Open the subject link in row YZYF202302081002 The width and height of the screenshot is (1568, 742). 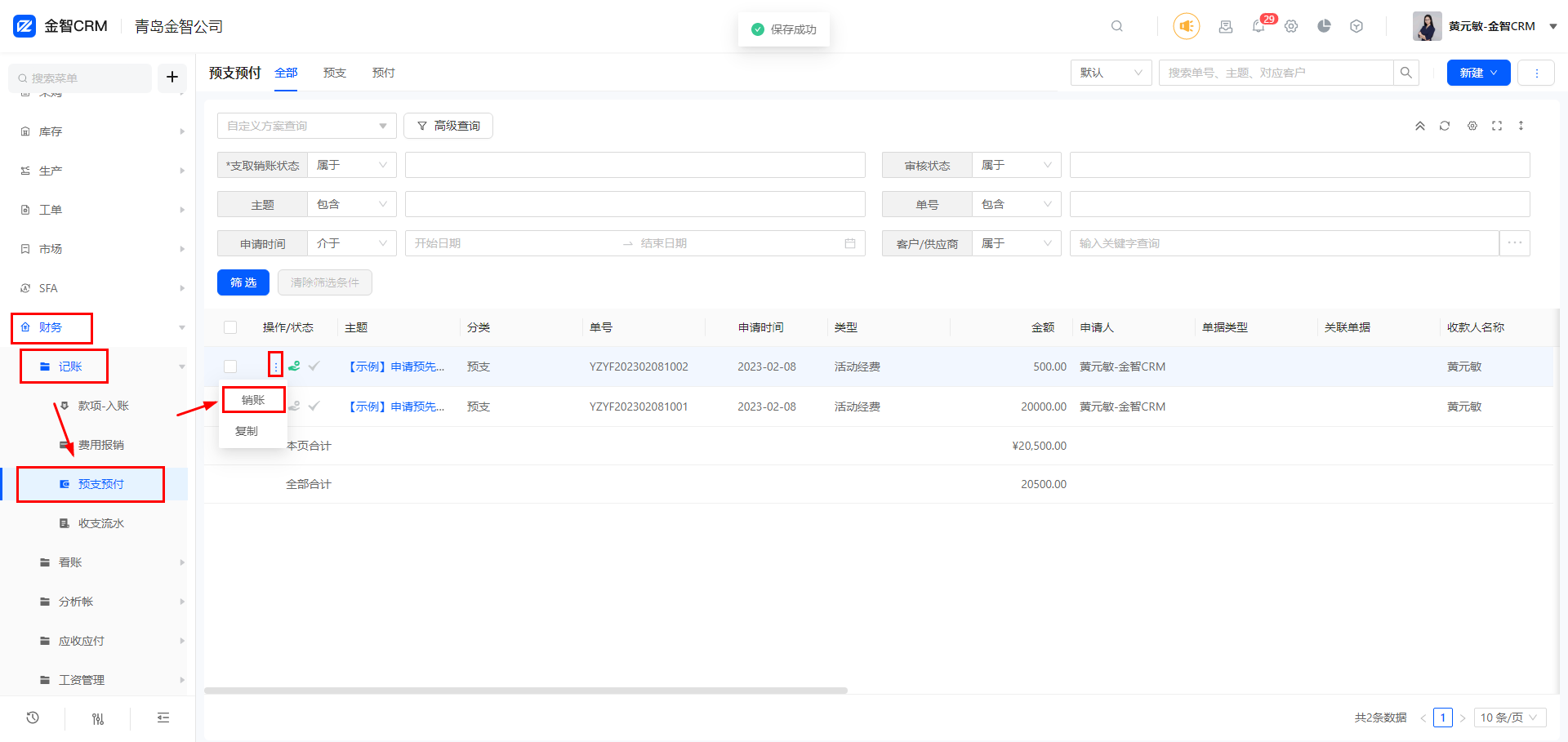(x=397, y=367)
